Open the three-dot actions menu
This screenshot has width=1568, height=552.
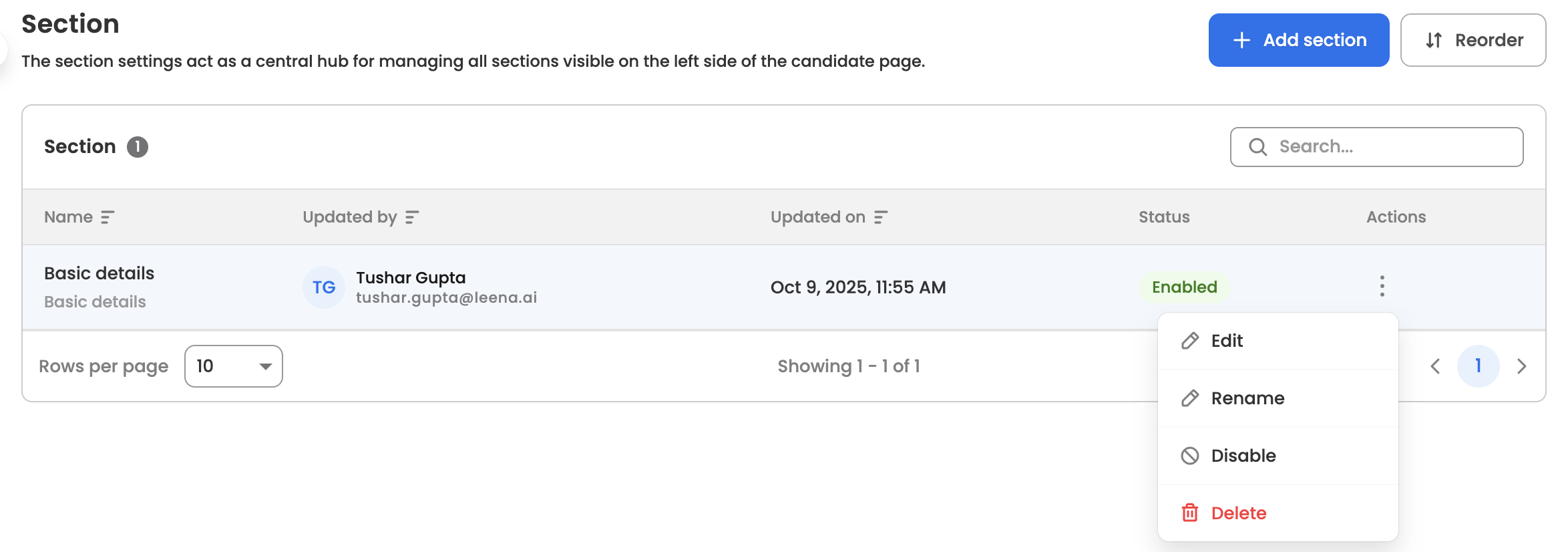(1382, 286)
